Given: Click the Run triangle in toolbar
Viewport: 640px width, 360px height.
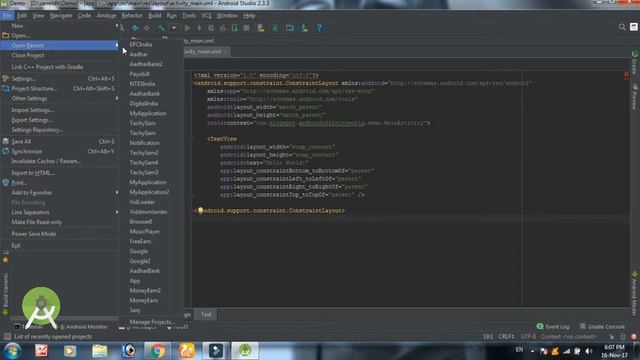Looking at the screenshot, I should (x=187, y=28).
